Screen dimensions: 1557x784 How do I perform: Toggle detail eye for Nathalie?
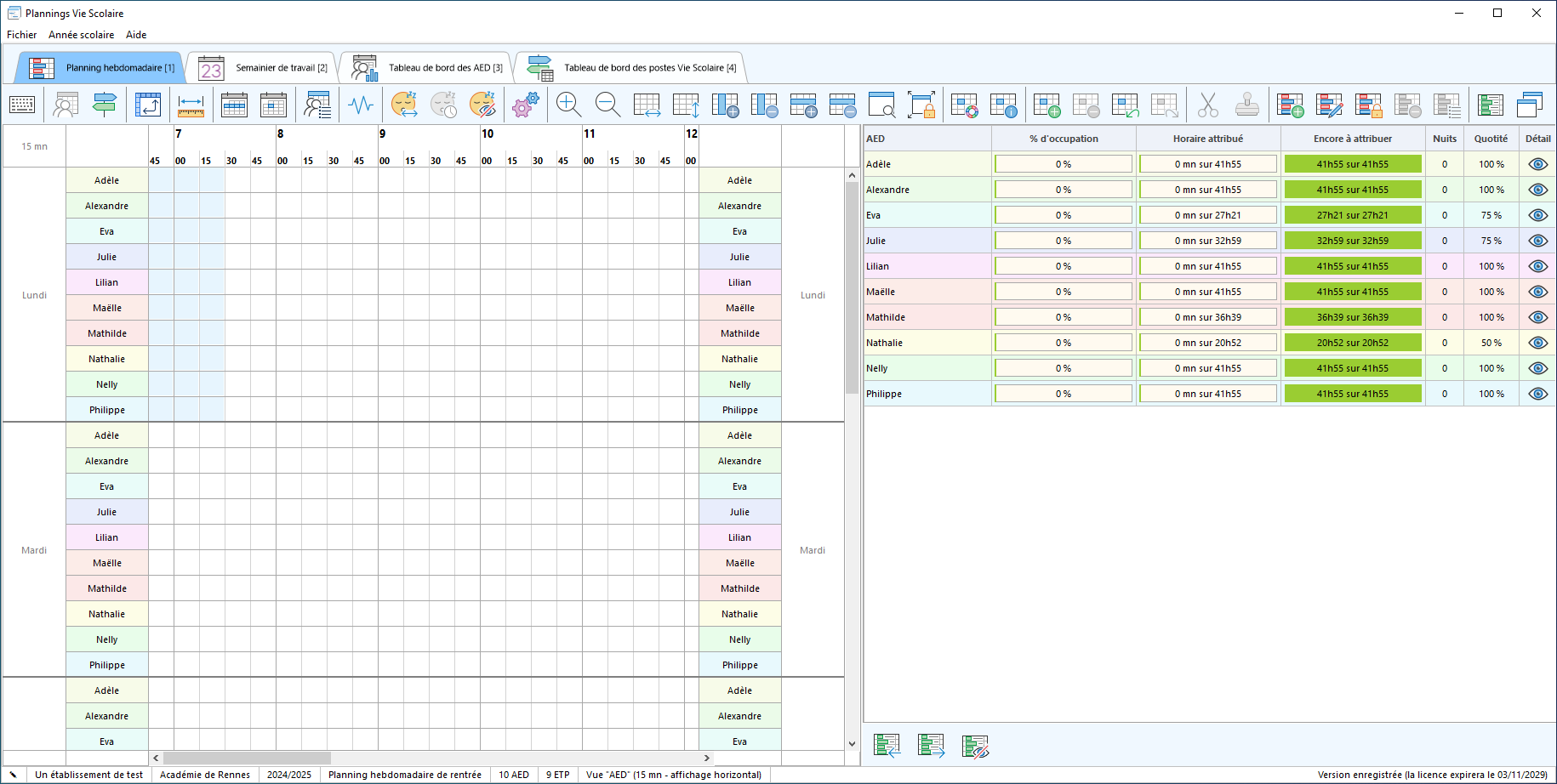[1537, 343]
